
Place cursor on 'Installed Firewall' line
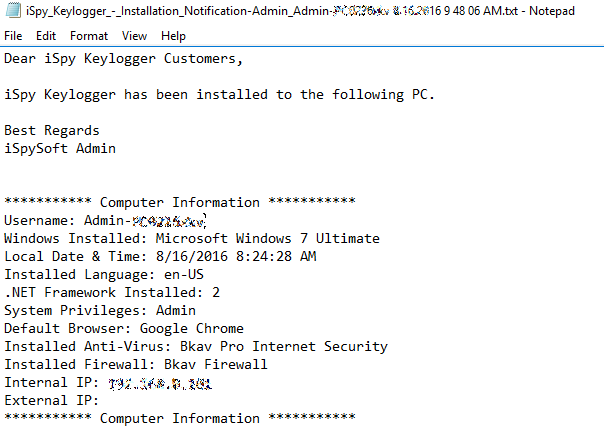135,364
